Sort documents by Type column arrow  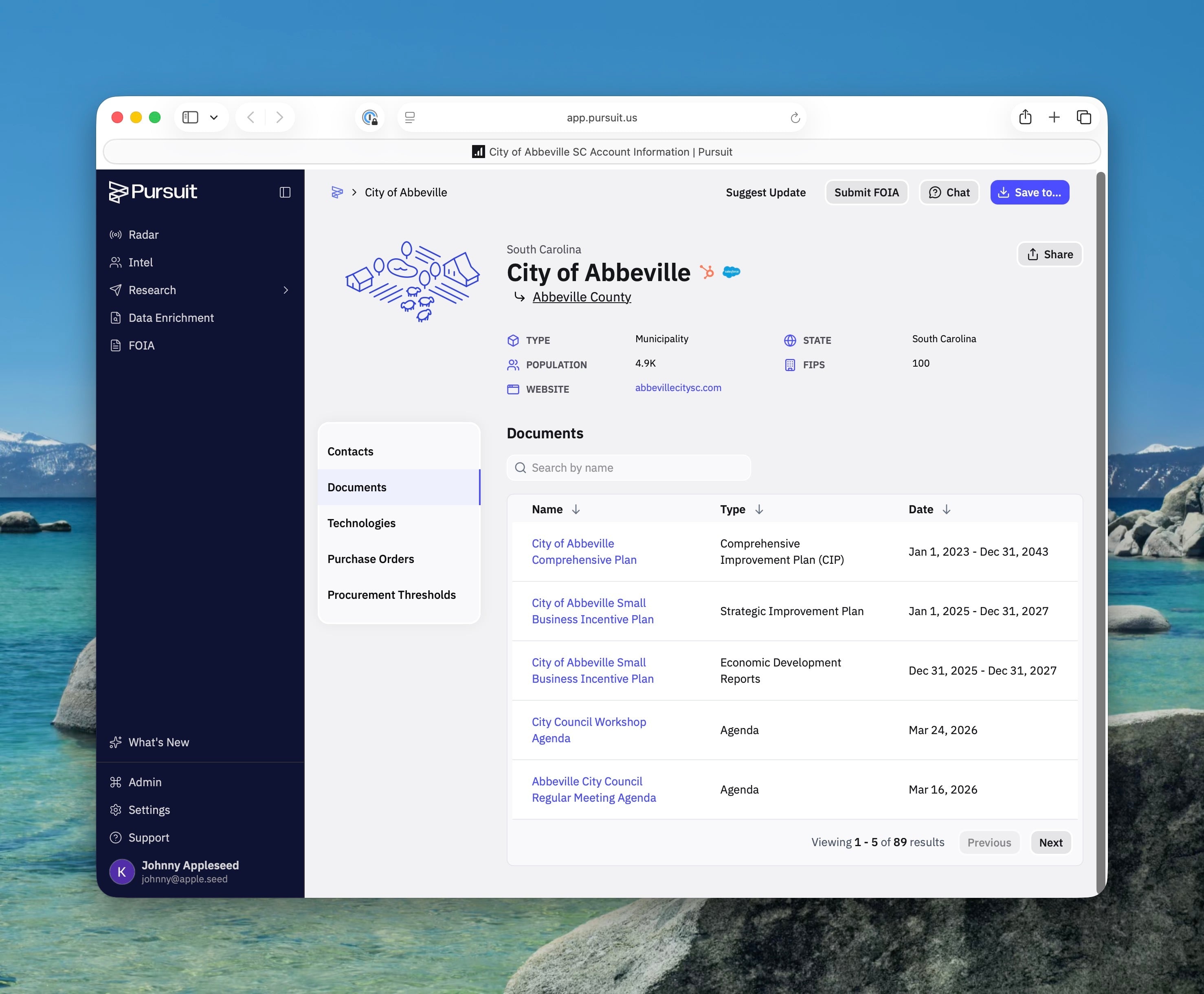tap(758, 510)
